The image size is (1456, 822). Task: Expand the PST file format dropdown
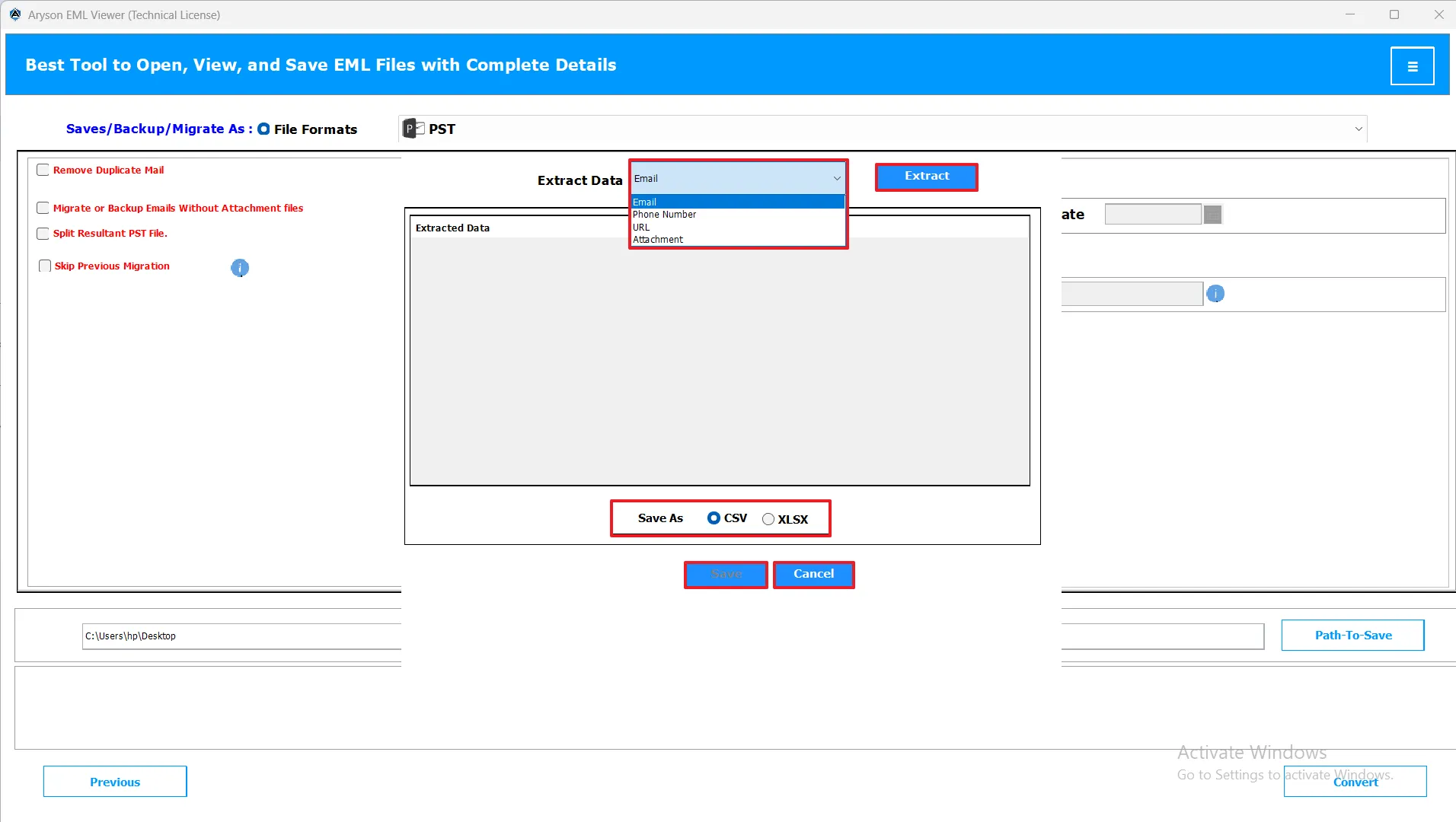click(1358, 129)
